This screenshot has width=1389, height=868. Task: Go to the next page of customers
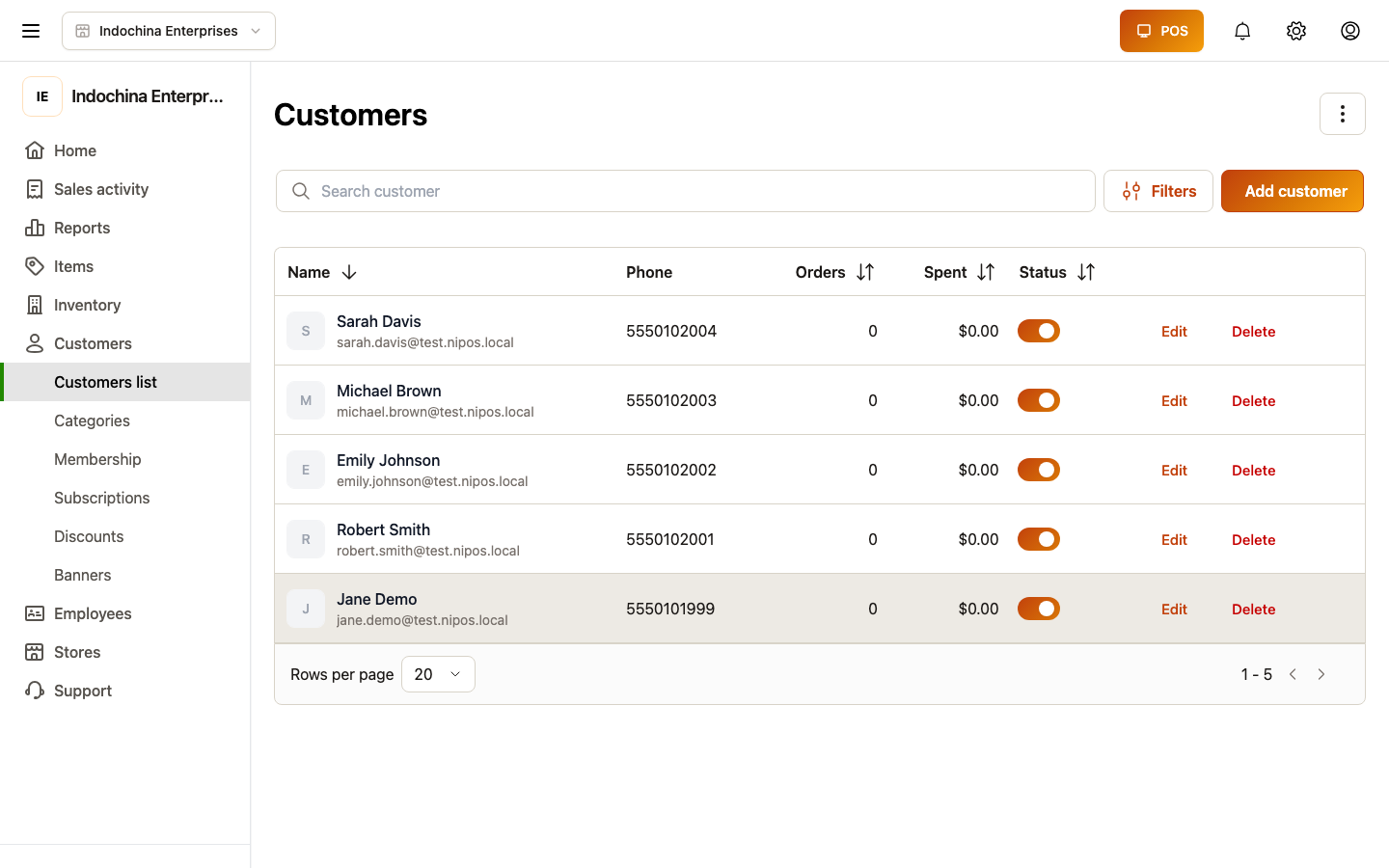pos(1321,674)
